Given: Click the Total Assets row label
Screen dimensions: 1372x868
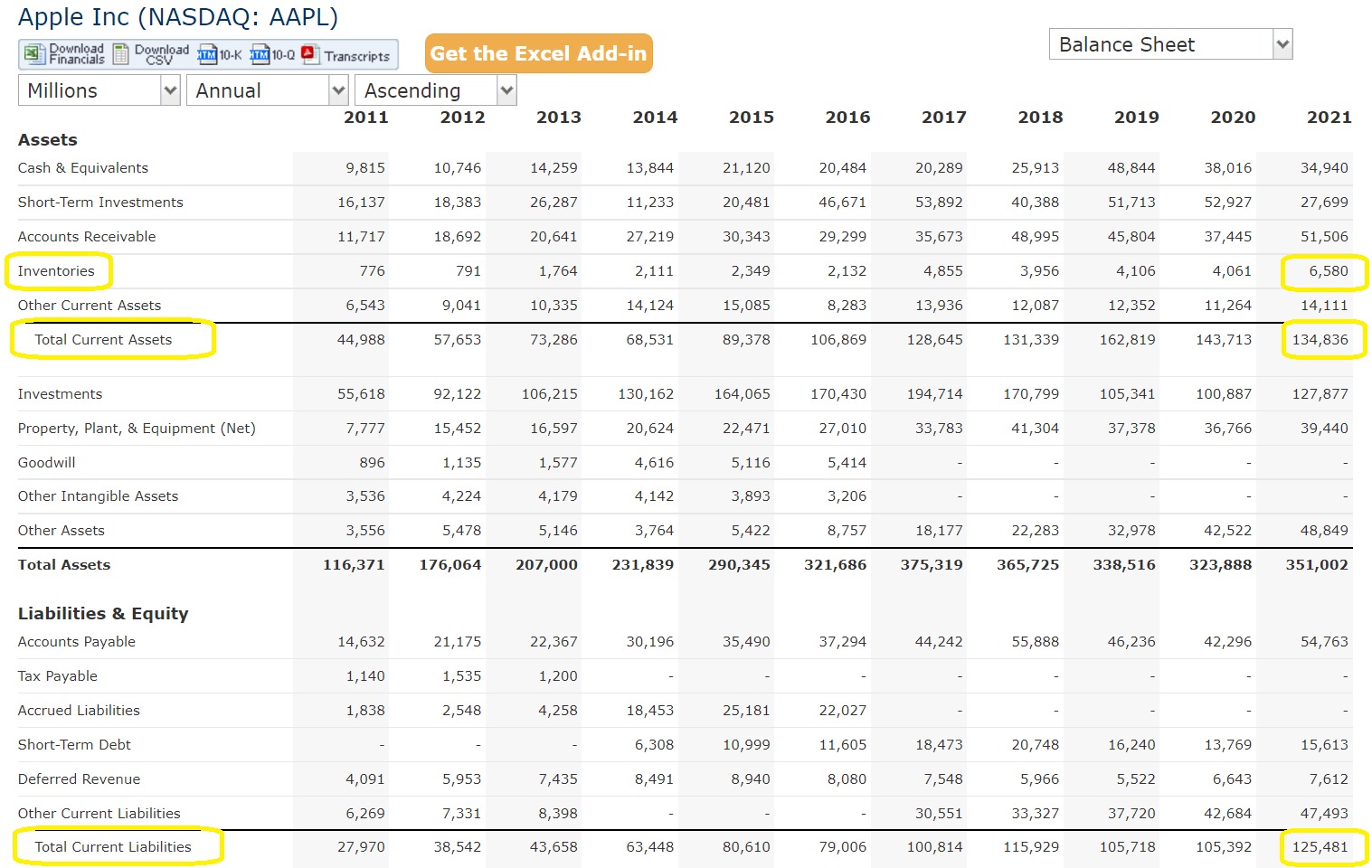Looking at the screenshot, I should coord(63,564).
